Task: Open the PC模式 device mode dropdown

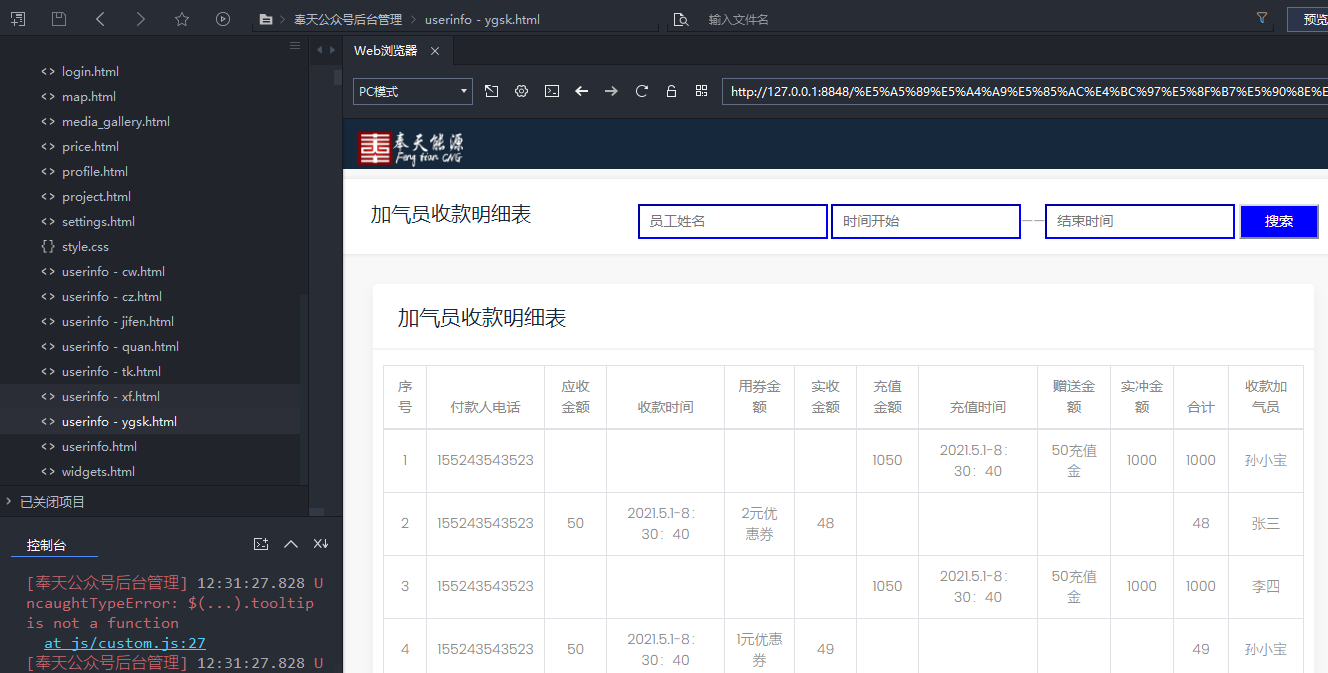Action: (413, 91)
